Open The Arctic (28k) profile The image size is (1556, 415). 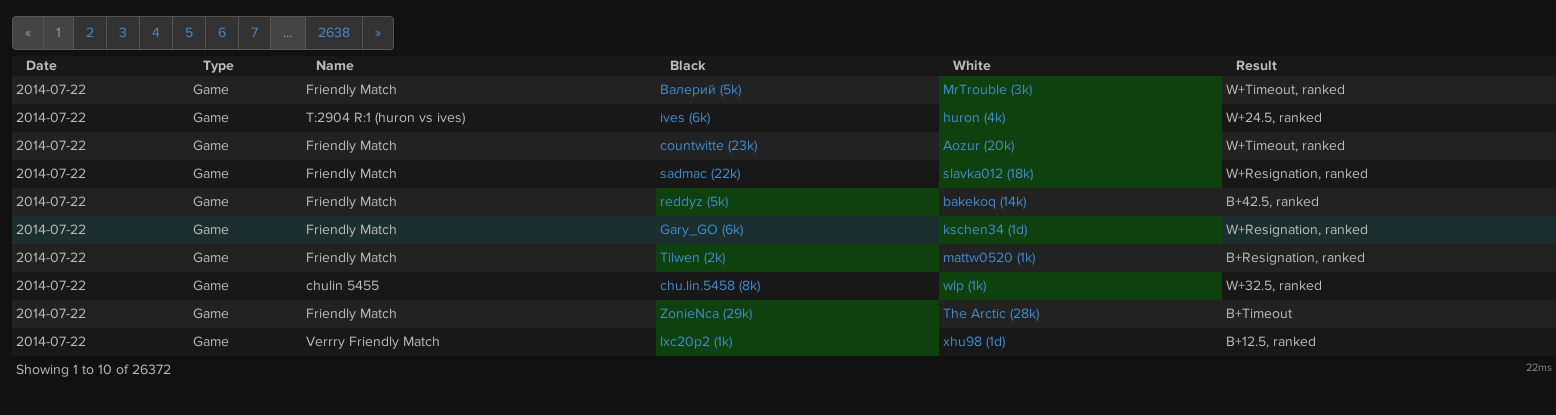991,314
